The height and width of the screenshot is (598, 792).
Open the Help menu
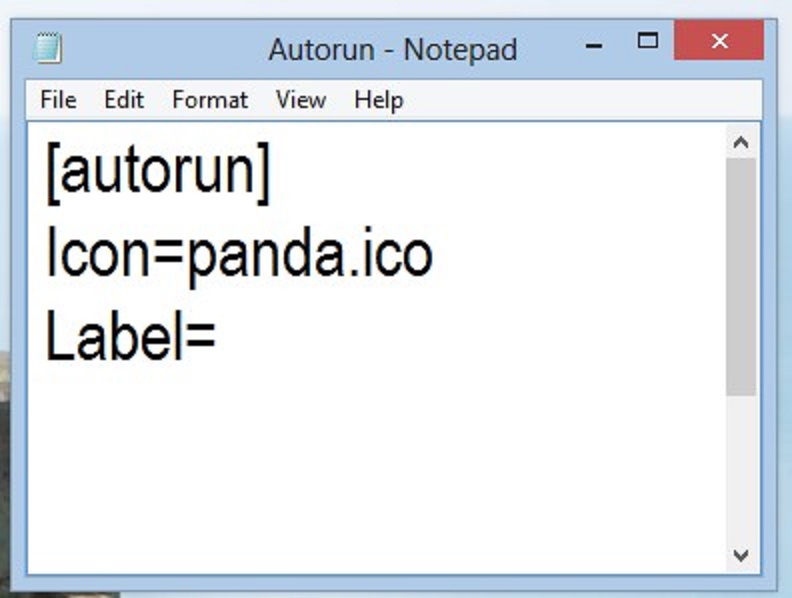pyautogui.click(x=379, y=99)
